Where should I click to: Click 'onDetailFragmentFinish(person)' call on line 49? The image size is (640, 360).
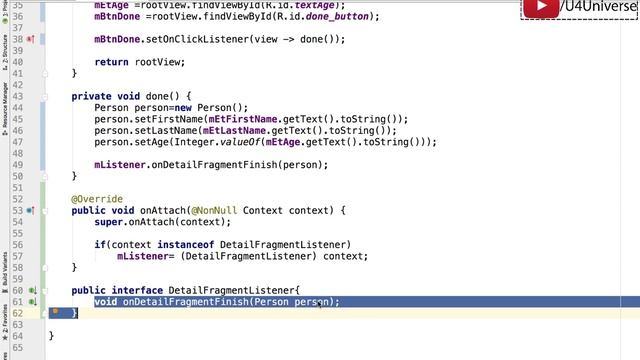(237, 165)
